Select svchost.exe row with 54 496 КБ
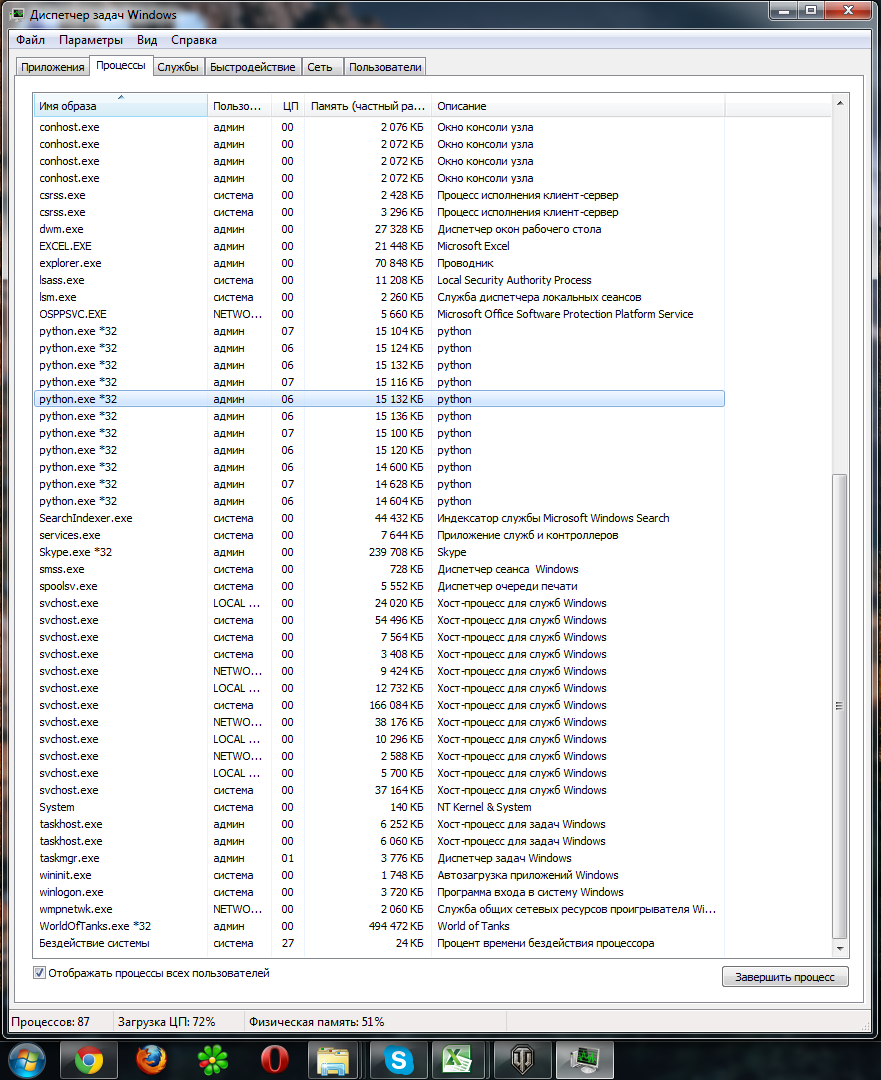Viewport: 881px width, 1080px height. (x=379, y=620)
